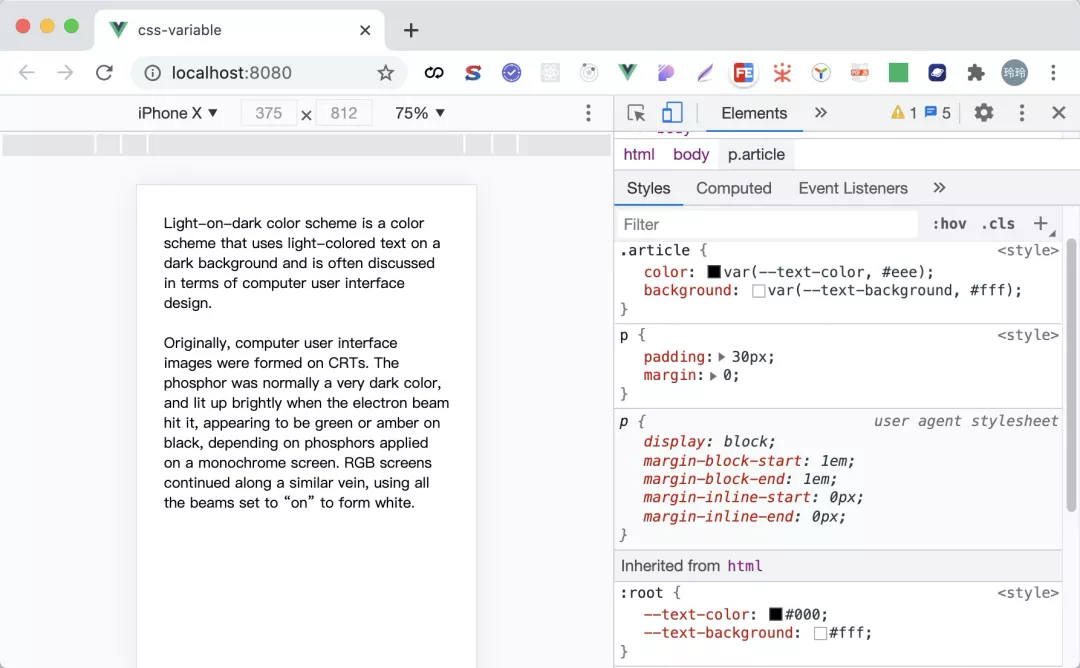Open the Extensions puzzle piece menu
This screenshot has height=668, width=1080.
(x=975, y=72)
